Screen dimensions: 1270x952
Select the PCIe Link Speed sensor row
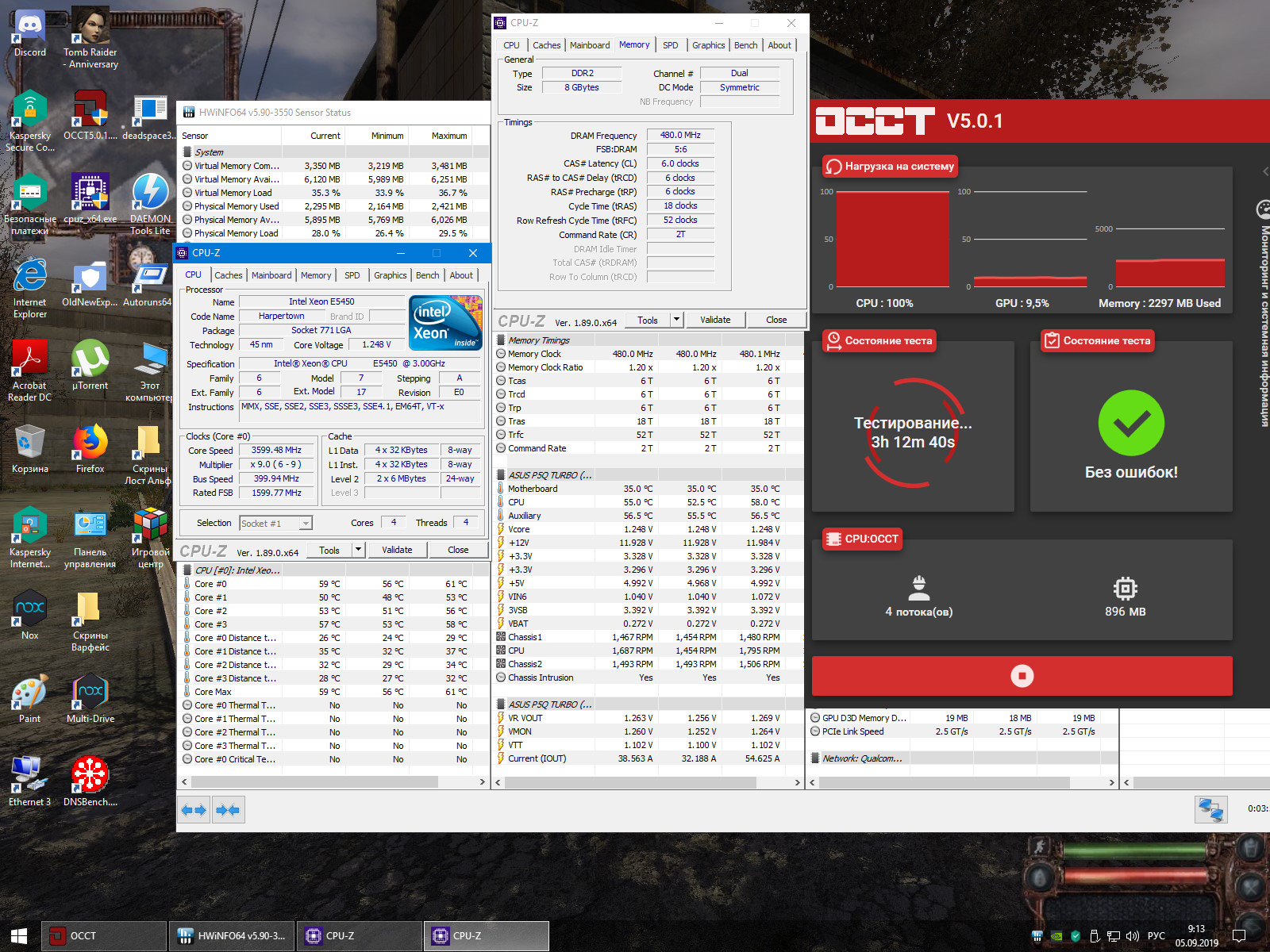point(960,731)
